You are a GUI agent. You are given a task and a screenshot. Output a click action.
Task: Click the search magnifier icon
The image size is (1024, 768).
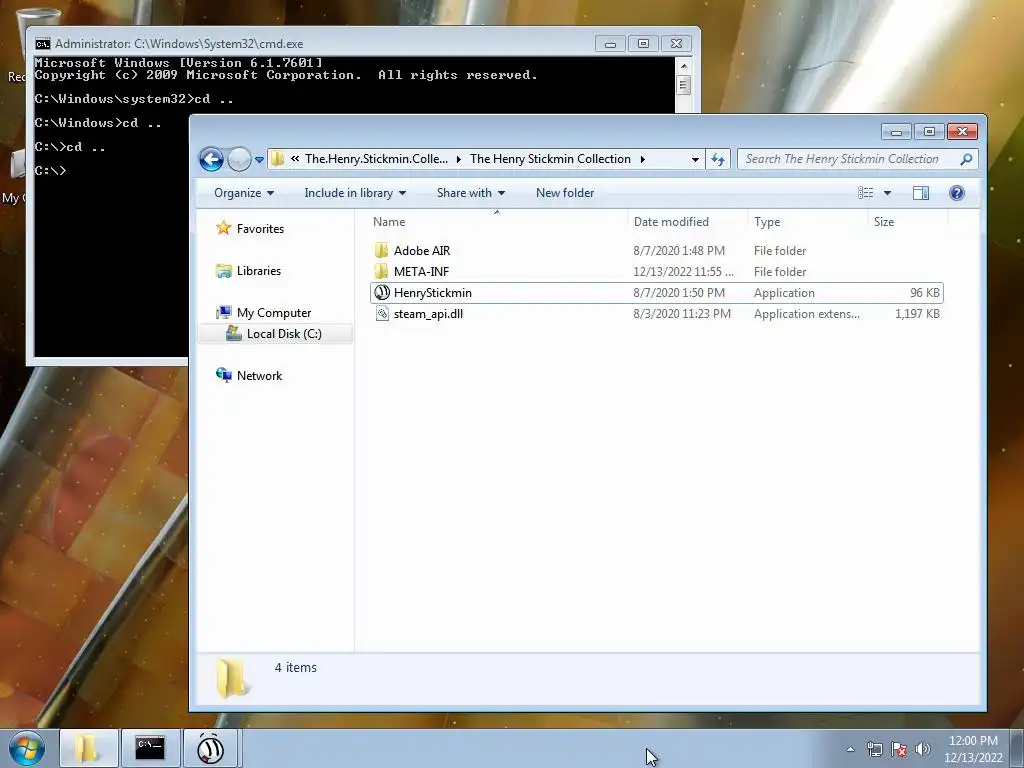click(x=967, y=159)
